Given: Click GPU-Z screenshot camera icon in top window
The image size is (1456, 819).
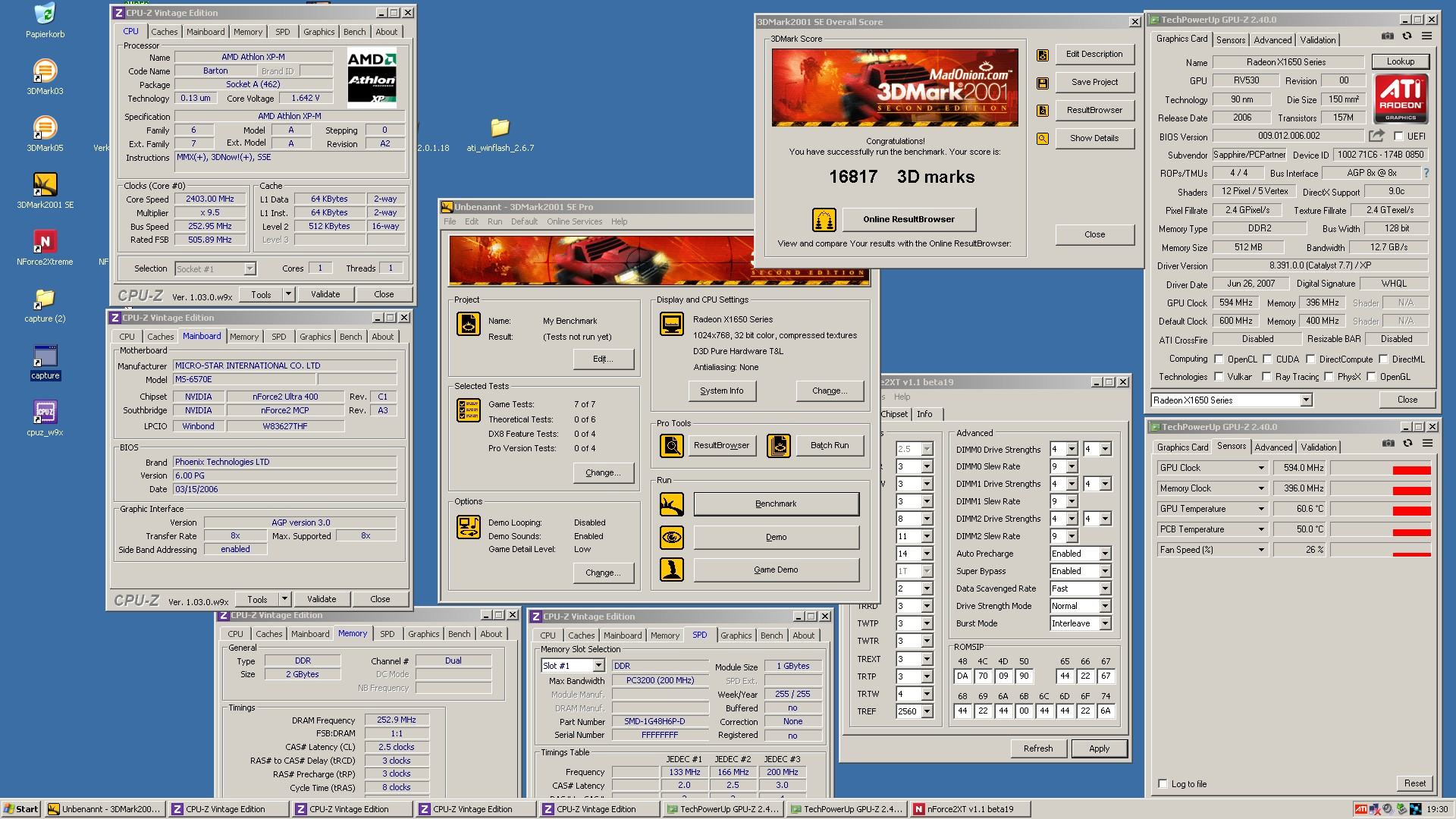Looking at the screenshot, I should [x=1388, y=36].
